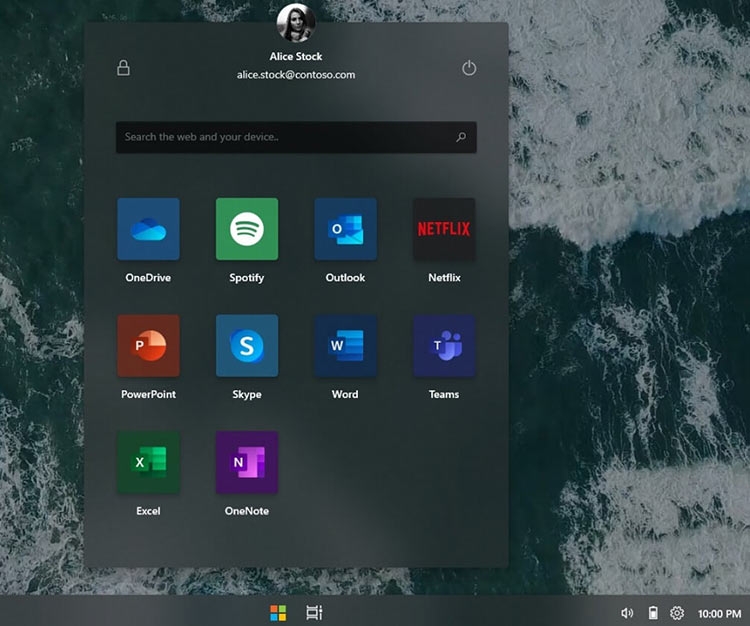The height and width of the screenshot is (626, 750).
Task: Open Task View from the taskbar
Action: [x=314, y=613]
